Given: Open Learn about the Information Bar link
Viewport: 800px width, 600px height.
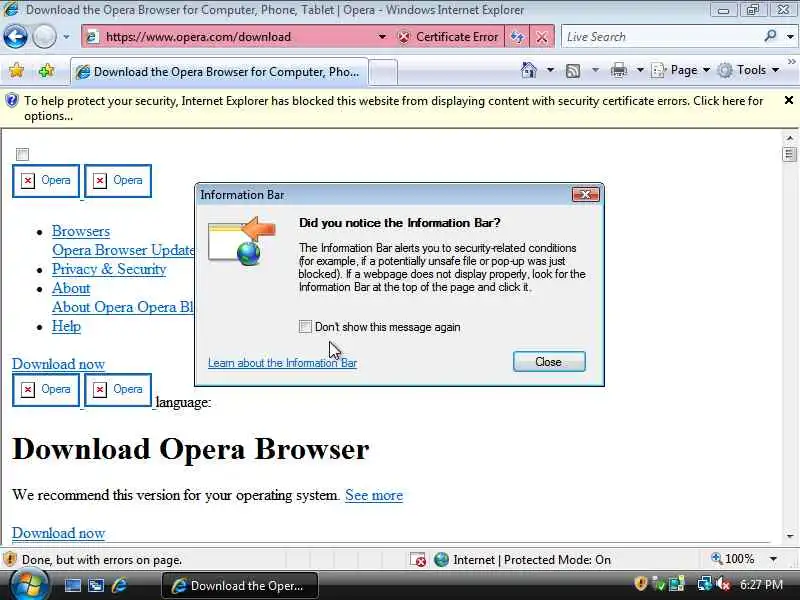Looking at the screenshot, I should point(283,363).
